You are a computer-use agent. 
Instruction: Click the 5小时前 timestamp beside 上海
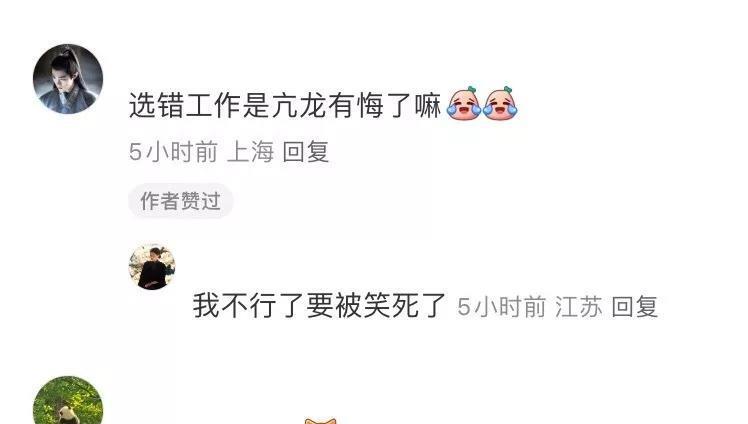point(173,152)
